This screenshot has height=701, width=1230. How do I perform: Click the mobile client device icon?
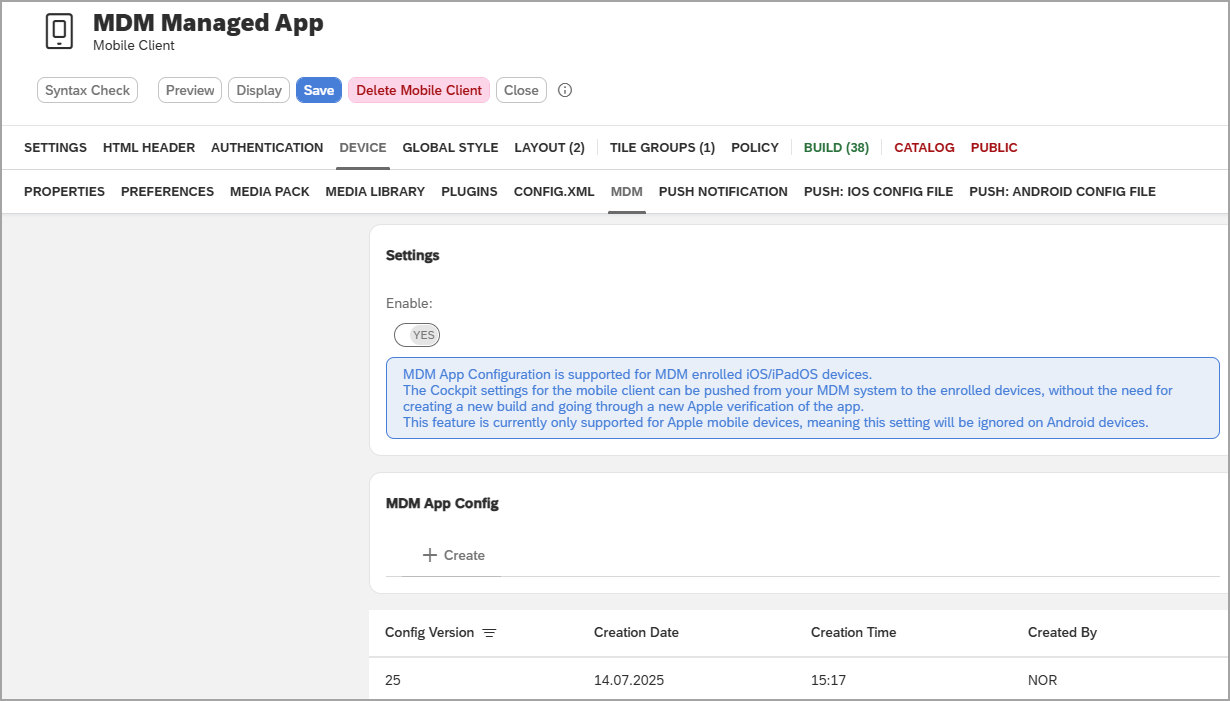[x=58, y=31]
